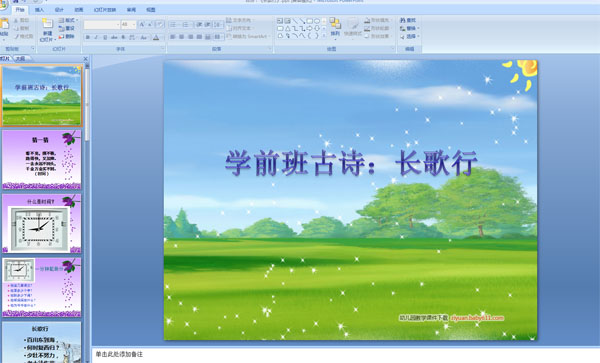600x363 pixels.
Task: Open the font name dropdown
Action: (x=102, y=24)
